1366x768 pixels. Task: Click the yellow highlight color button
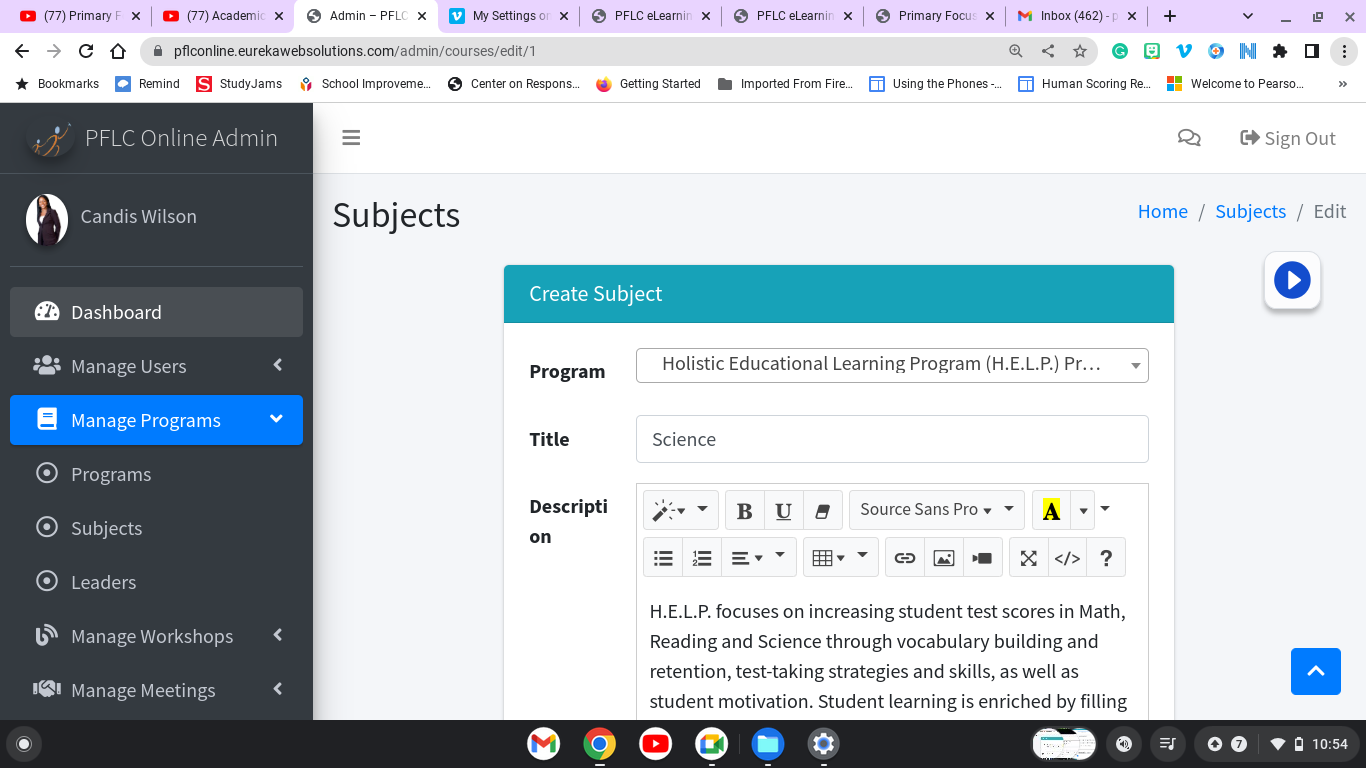1051,510
